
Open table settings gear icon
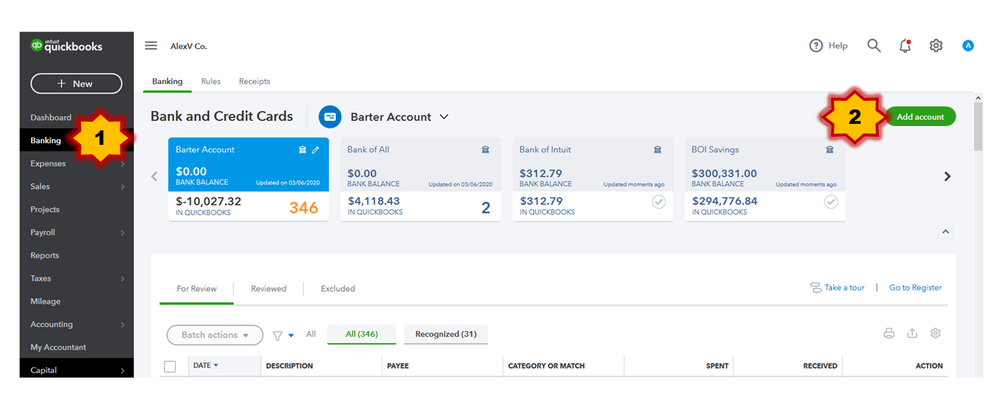(935, 333)
